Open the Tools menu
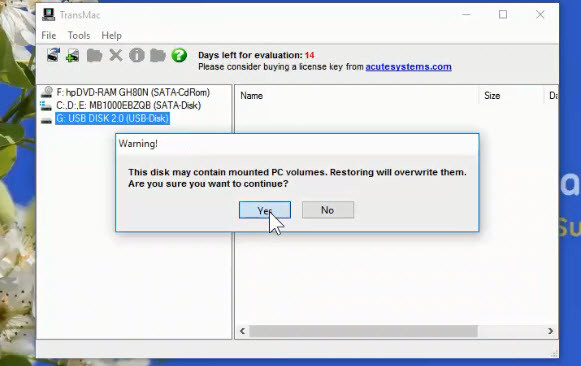 79,36
